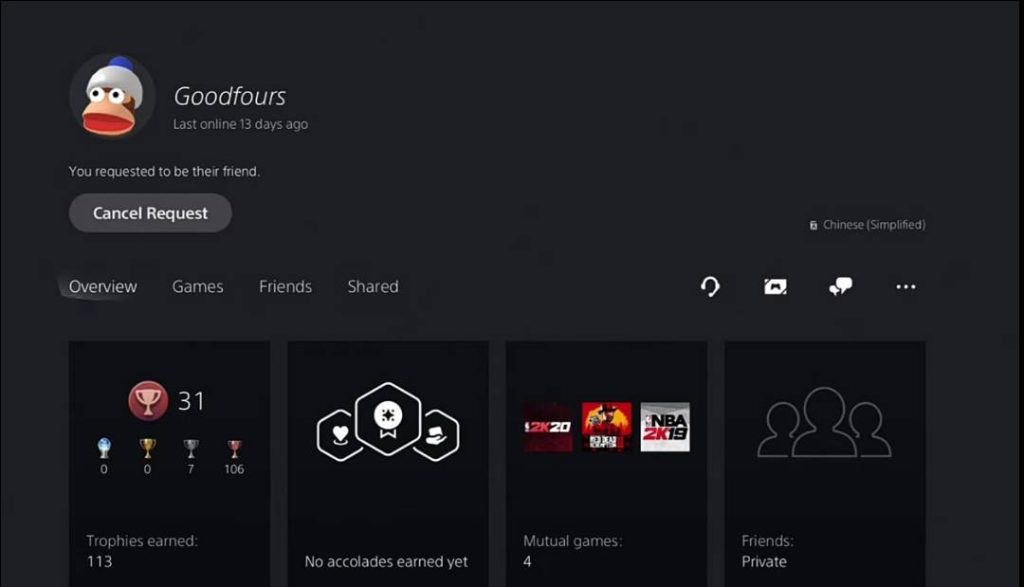Select the platinum trophy icon
Image resolution: width=1024 pixels, height=587 pixels.
102,448
